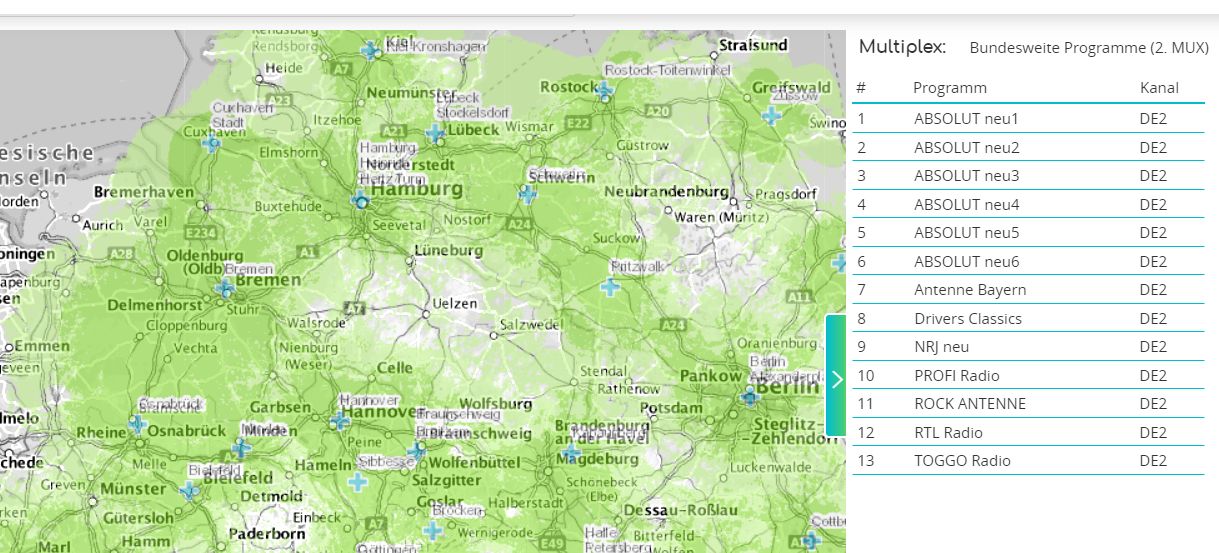Select TOGGO Radio in the table
The height and width of the screenshot is (553, 1219).
click(x=962, y=461)
